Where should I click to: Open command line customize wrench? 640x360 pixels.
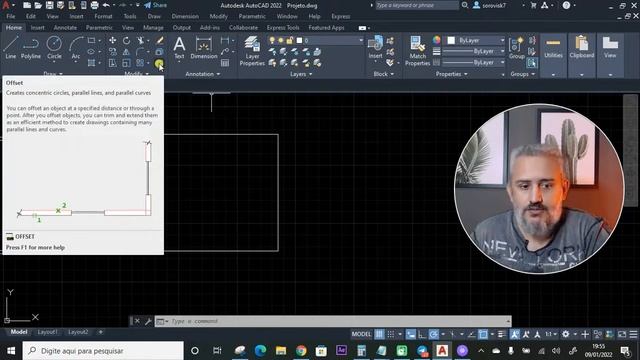(x=148, y=321)
